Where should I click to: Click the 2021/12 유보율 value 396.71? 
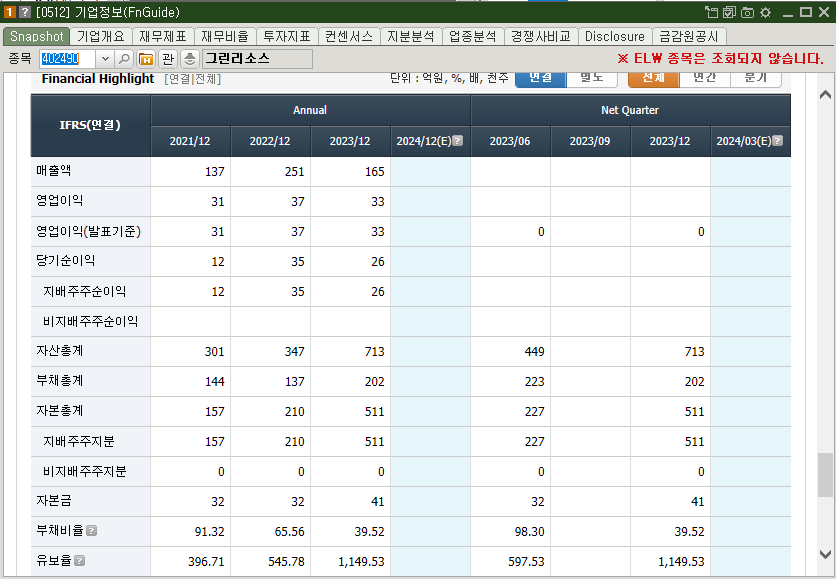point(206,561)
